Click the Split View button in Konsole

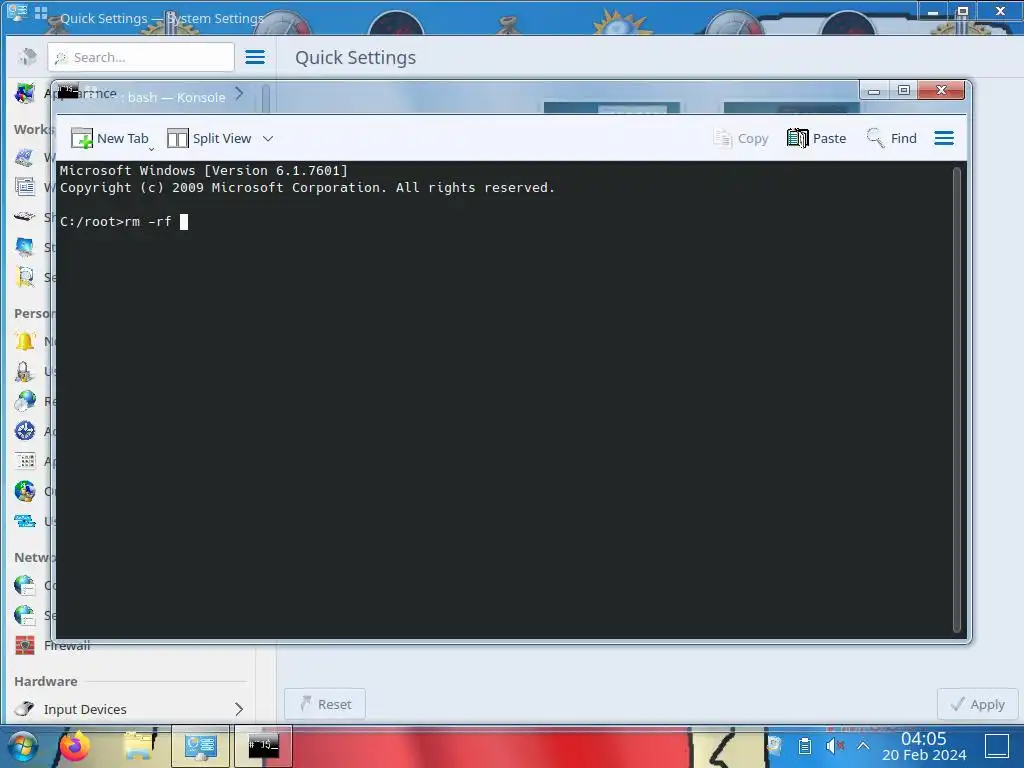pyautogui.click(x=209, y=138)
